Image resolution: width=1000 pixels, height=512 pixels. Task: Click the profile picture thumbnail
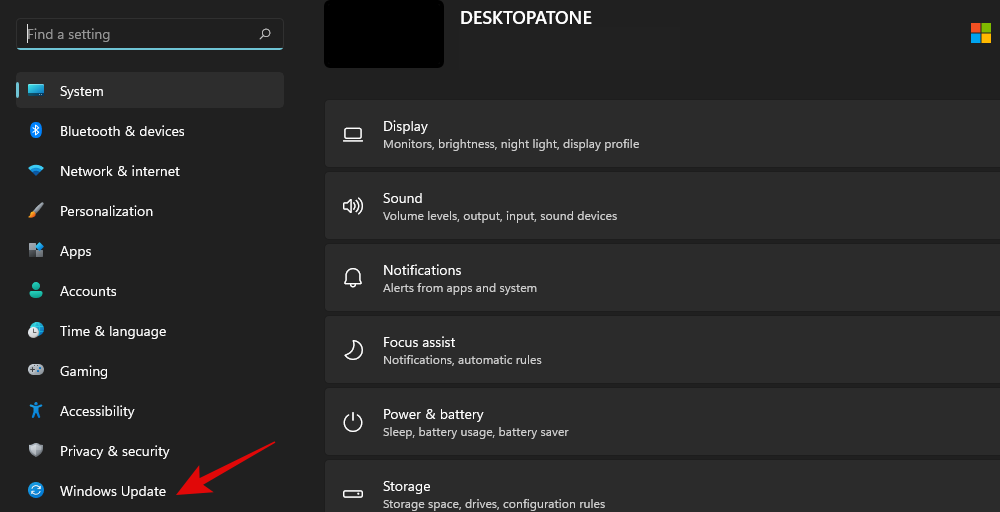[x=384, y=34]
